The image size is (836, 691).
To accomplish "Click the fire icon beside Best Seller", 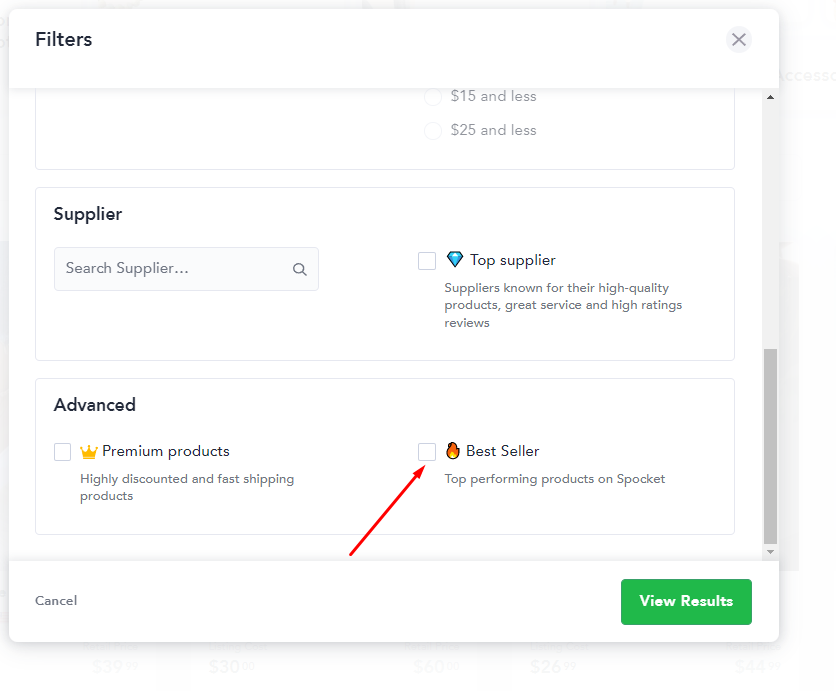I will click(453, 451).
